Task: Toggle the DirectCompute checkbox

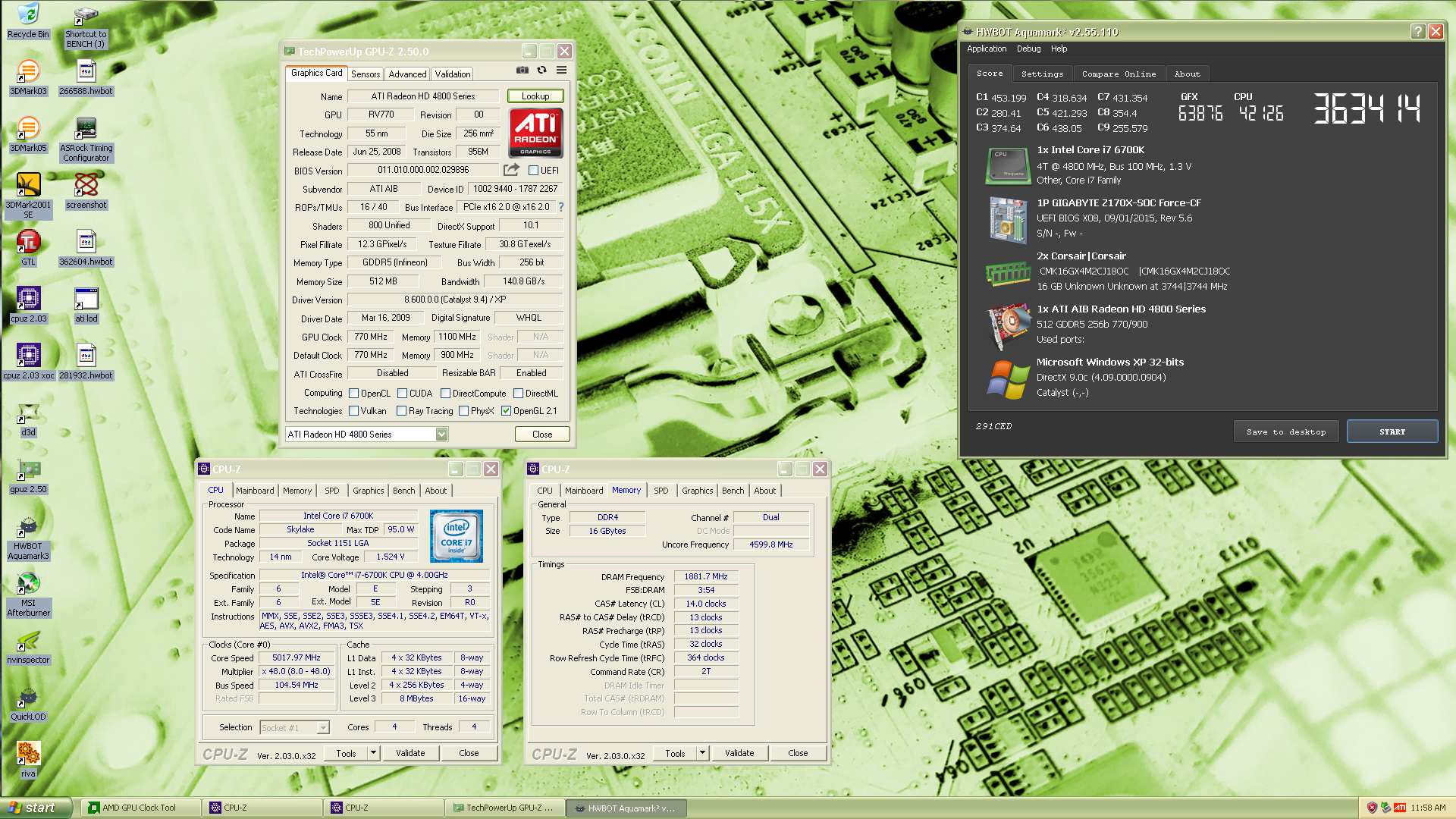Action: 445,393
